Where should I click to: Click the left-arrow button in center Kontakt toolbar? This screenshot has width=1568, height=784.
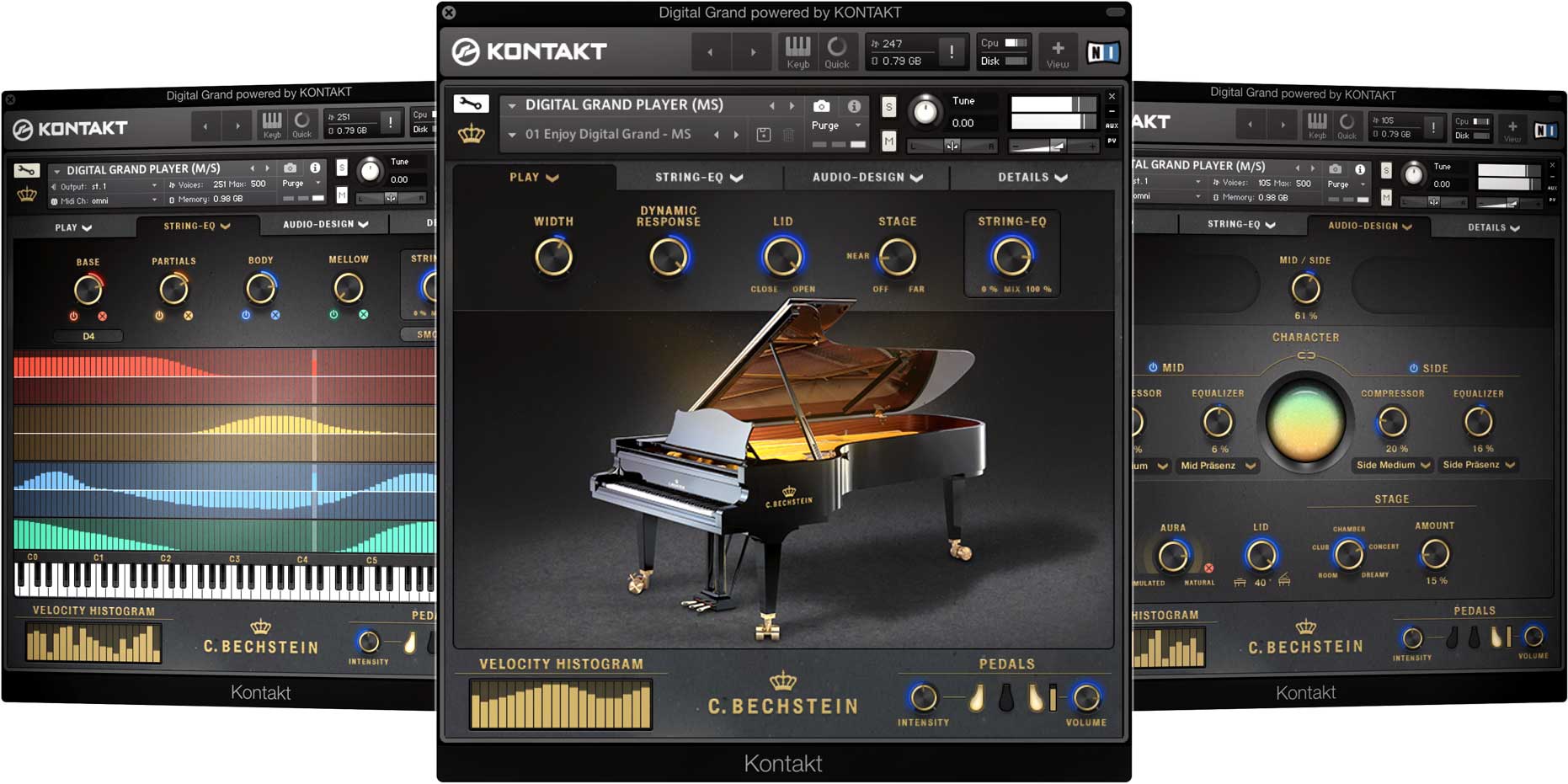point(710,52)
